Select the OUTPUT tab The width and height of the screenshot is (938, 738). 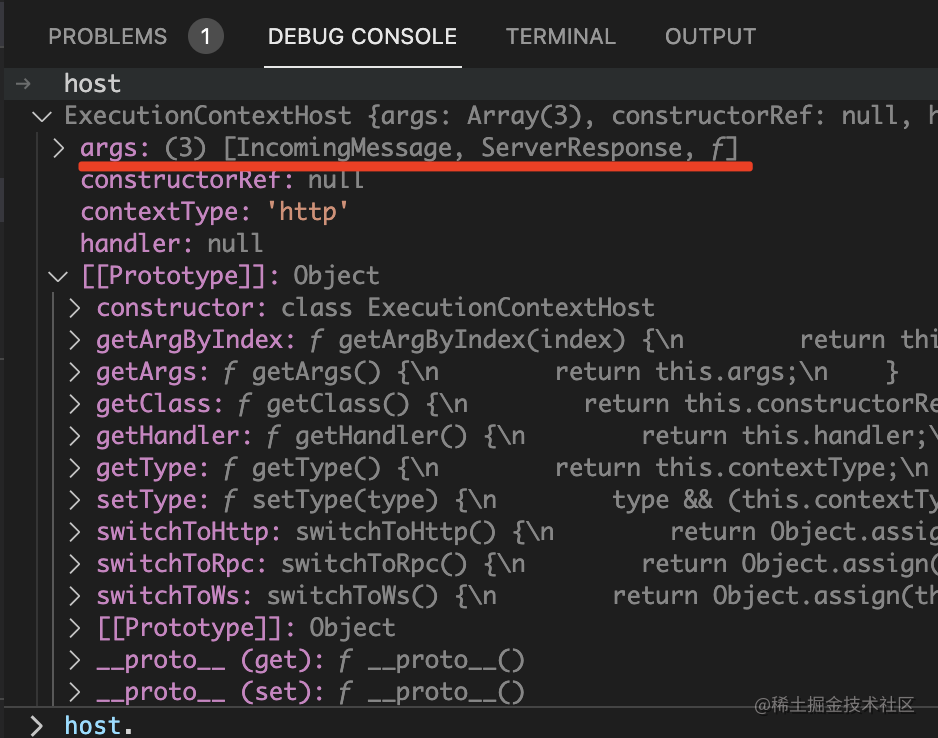[x=709, y=37]
